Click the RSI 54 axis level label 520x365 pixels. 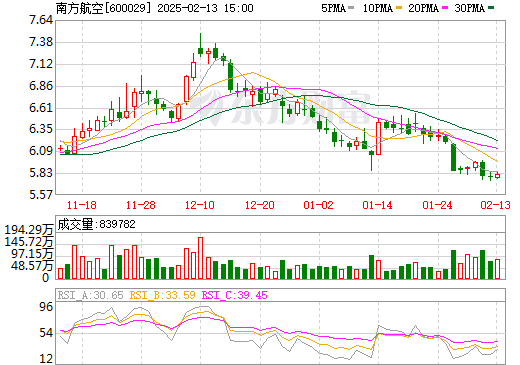46,333
